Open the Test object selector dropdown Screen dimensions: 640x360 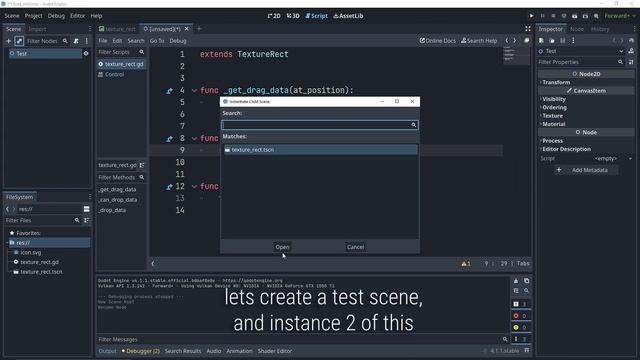click(x=581, y=51)
